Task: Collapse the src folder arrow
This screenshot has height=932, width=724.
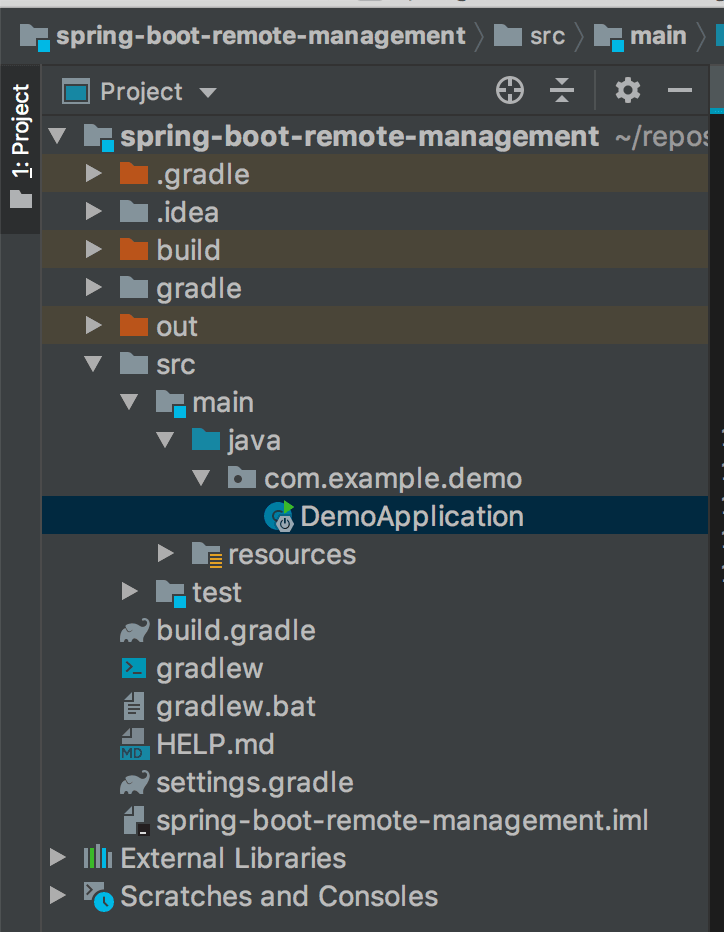Action: click(93, 364)
